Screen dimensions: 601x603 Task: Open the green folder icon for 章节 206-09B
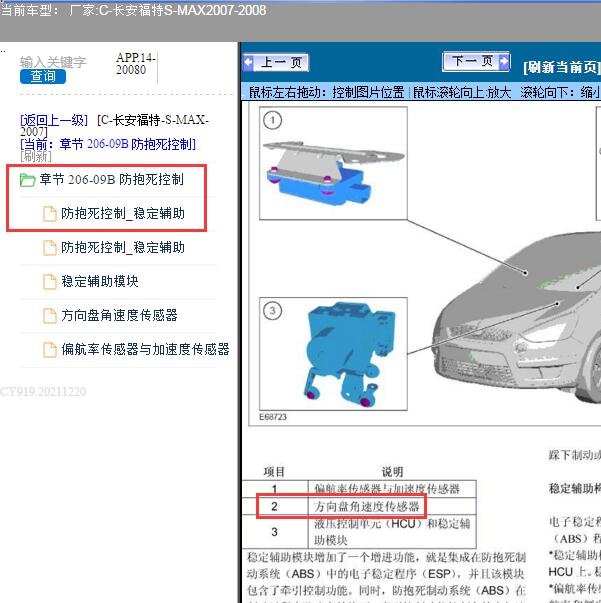tap(27, 180)
